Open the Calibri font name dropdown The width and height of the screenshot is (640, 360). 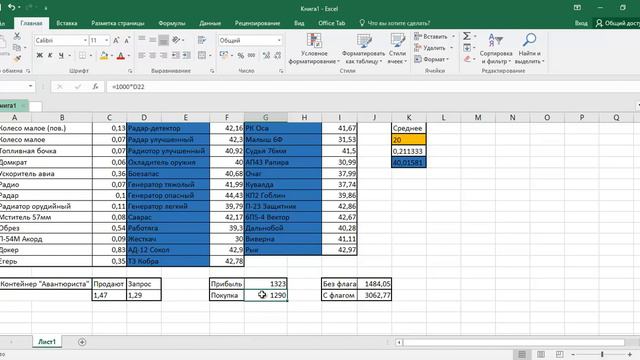85,40
